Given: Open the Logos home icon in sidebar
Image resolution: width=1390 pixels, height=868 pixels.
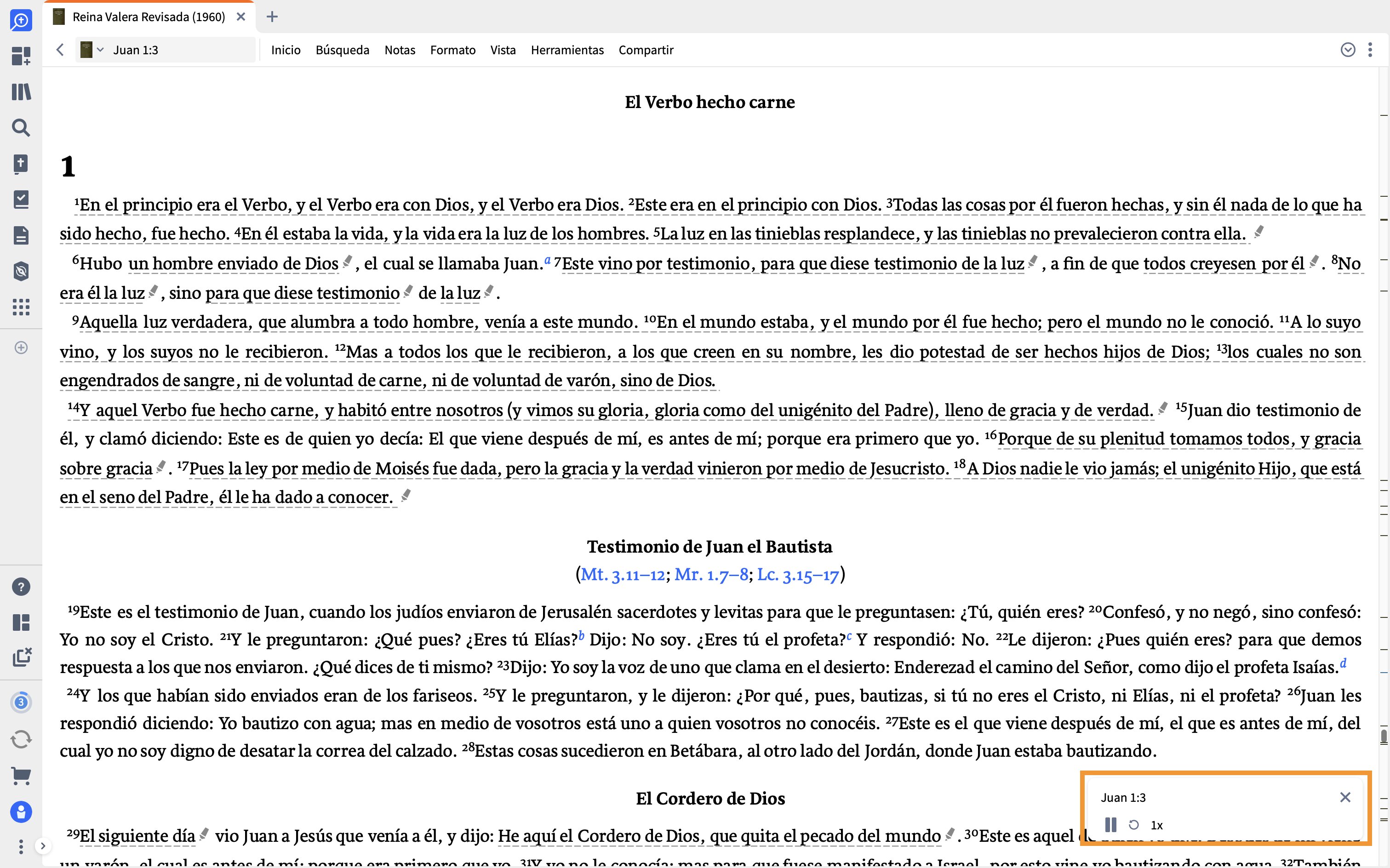Looking at the screenshot, I should pyautogui.click(x=21, y=21).
